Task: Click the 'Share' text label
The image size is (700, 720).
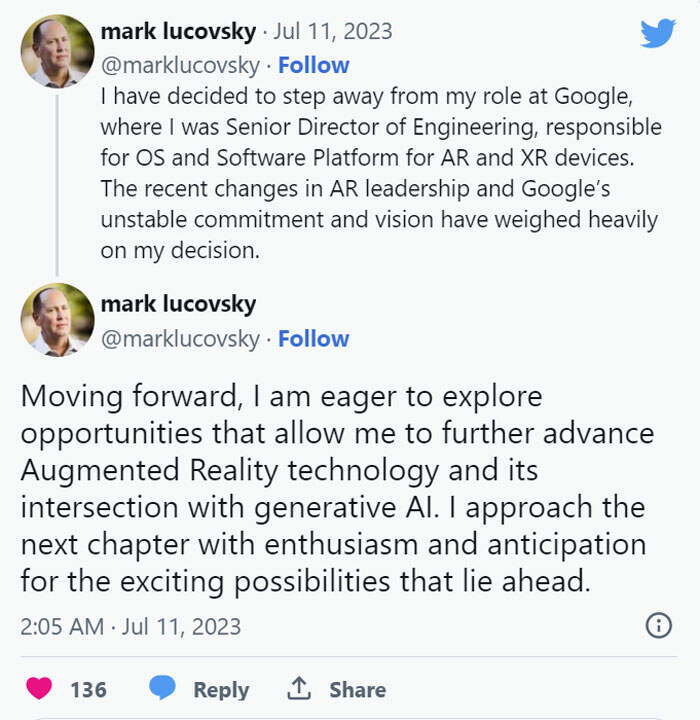Action: tap(357, 689)
